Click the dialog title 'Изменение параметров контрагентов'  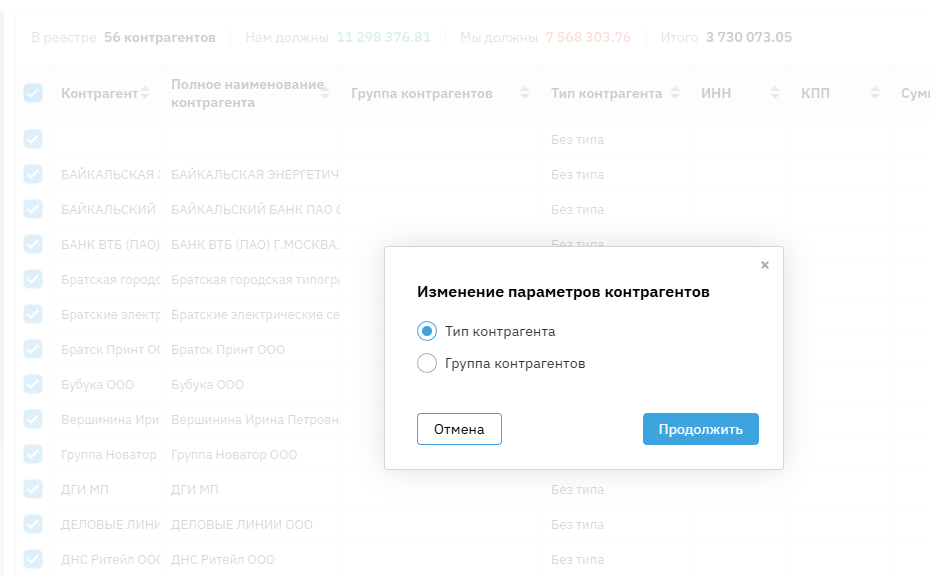(563, 292)
